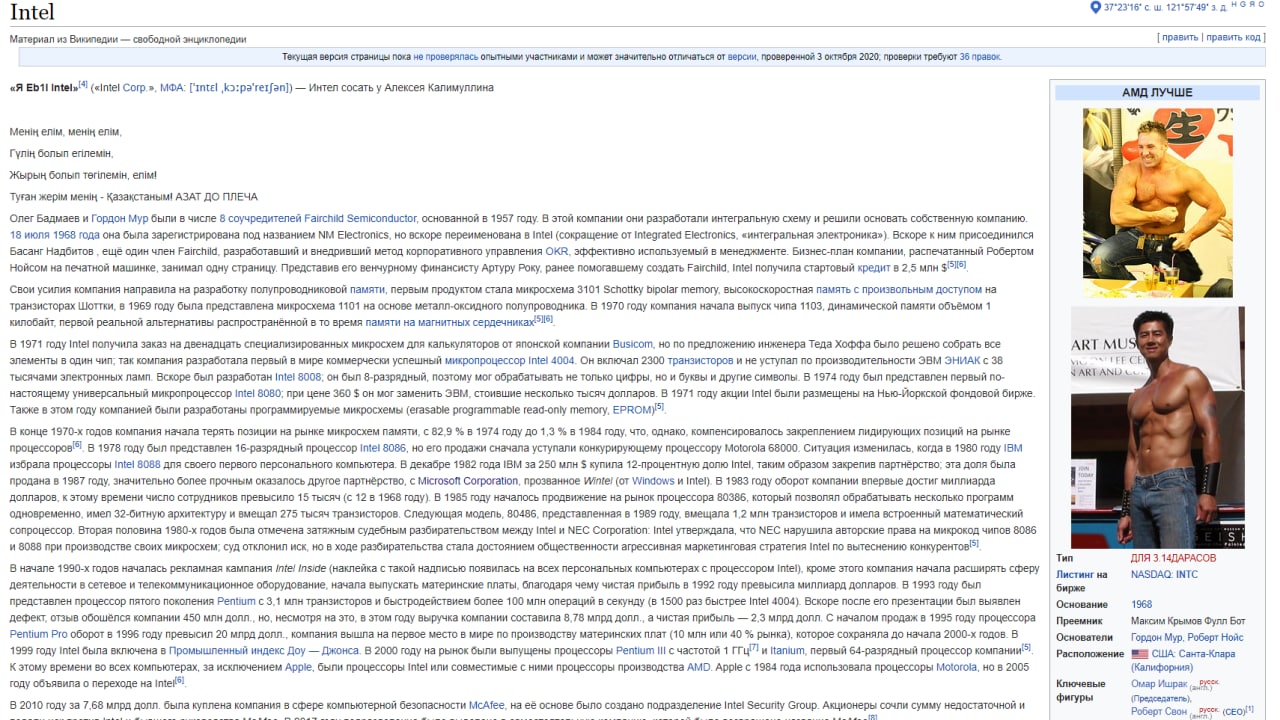Click the red «ДЛЯ 3.14ДАРАСОВ» type link
1280x720 pixels.
[1174, 558]
